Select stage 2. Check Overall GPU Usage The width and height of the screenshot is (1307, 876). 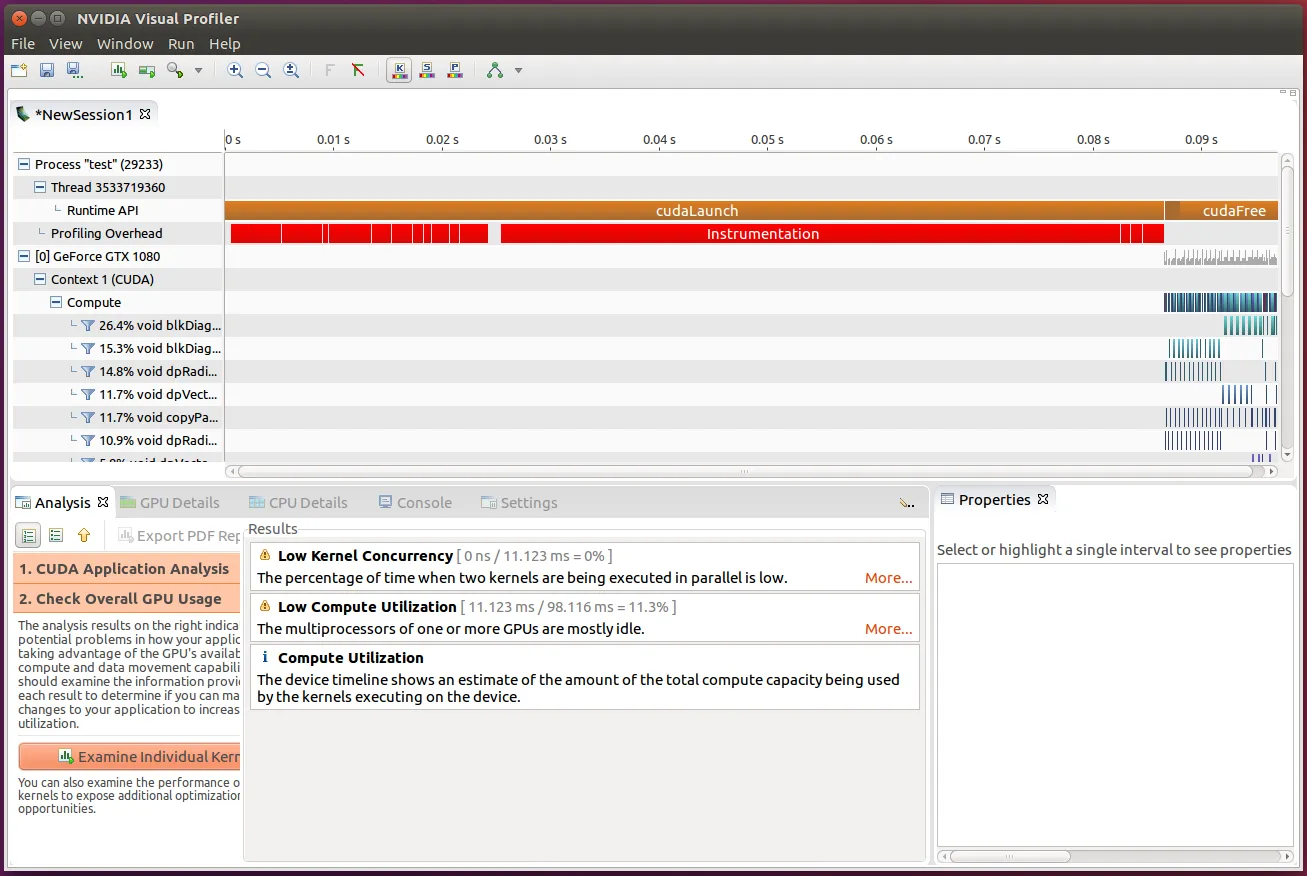point(126,598)
